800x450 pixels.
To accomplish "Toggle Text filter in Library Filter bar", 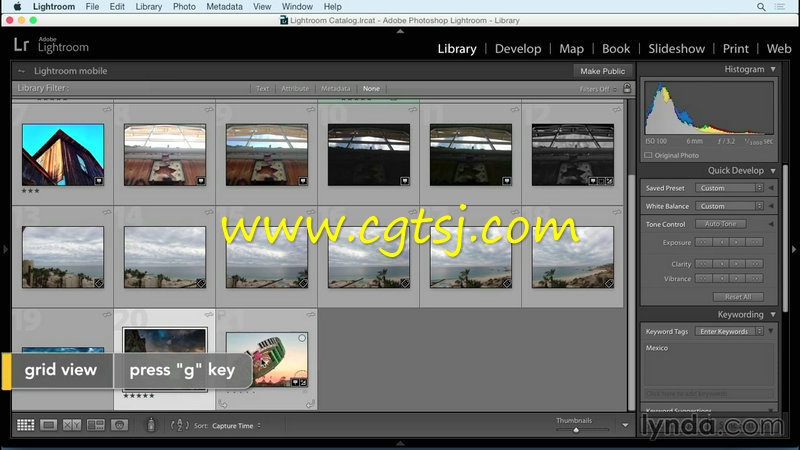I will coord(262,88).
